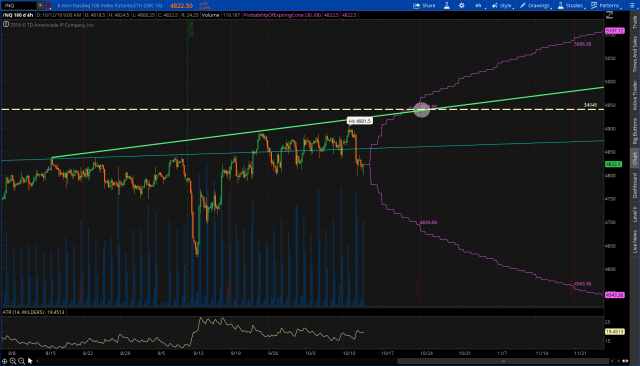Click the red clipboard link icon beside symbol
The width and height of the screenshot is (640, 366).
[49, 5]
